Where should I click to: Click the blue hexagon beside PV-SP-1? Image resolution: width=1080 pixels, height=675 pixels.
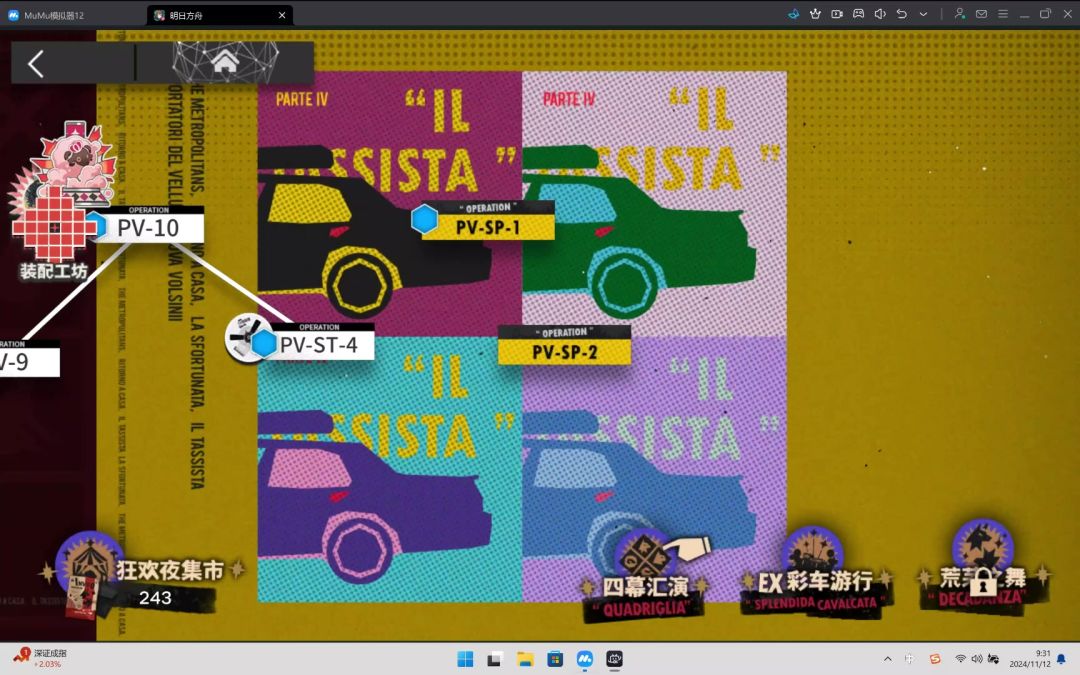424,219
